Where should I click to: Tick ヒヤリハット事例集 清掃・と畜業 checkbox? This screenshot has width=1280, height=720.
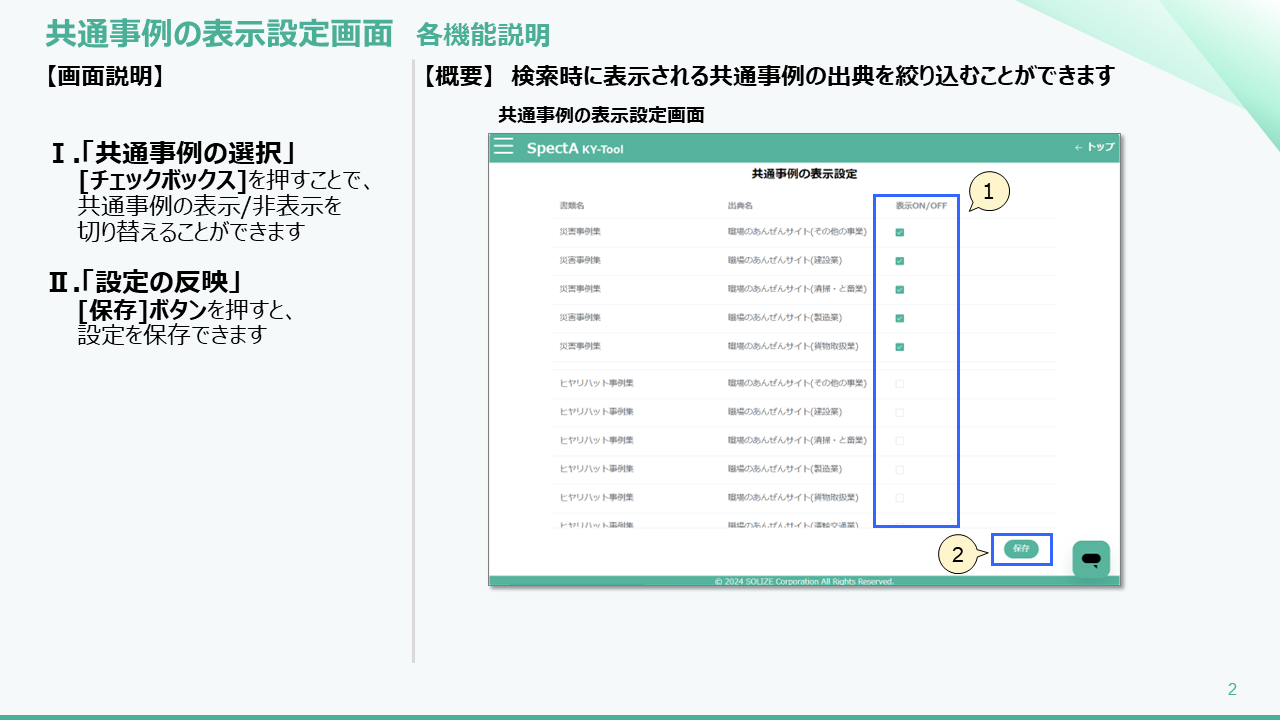coord(900,441)
